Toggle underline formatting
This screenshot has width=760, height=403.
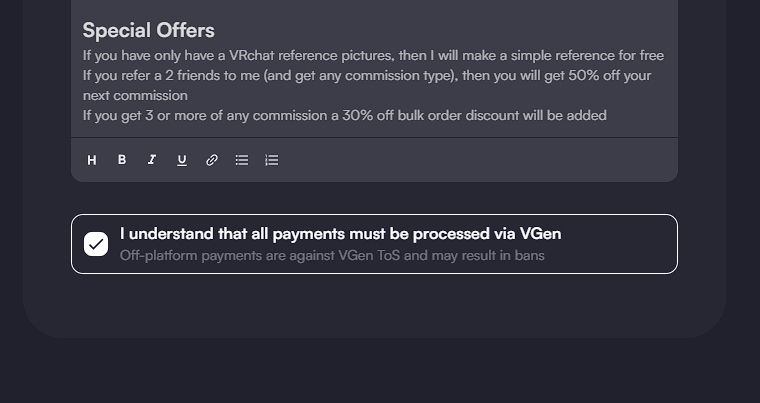click(182, 160)
